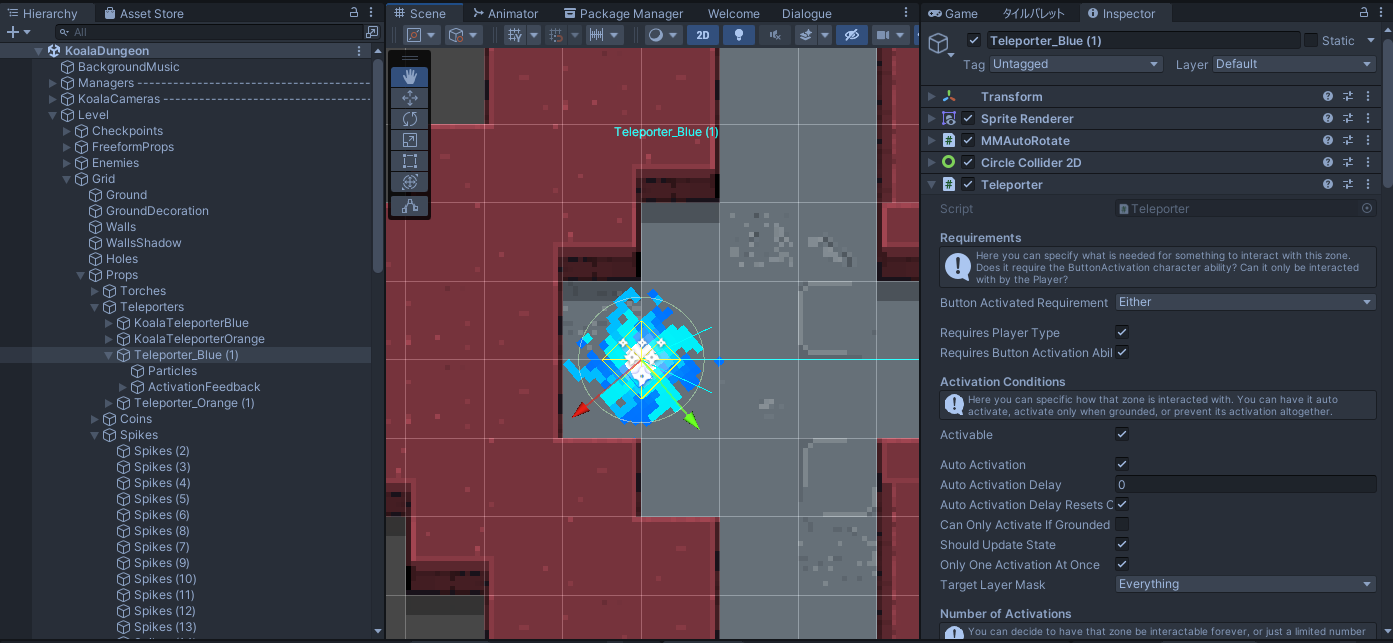Enable Can Only Activate If Grounded
The width and height of the screenshot is (1393, 643).
[1122, 525]
